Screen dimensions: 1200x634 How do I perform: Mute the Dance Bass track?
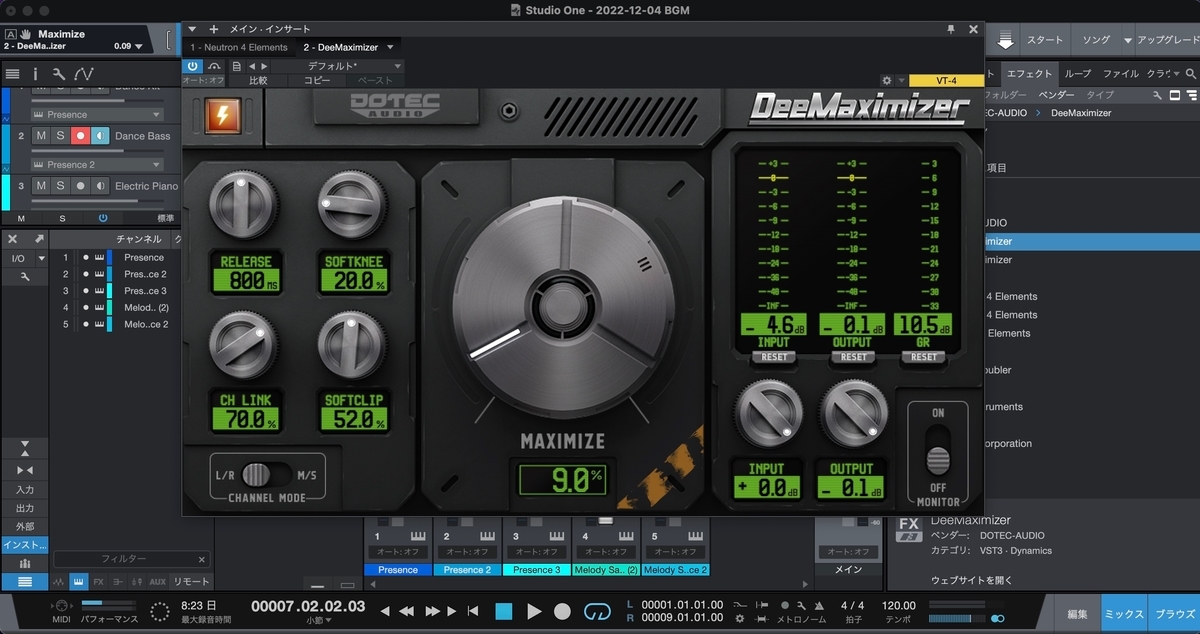[x=41, y=136]
